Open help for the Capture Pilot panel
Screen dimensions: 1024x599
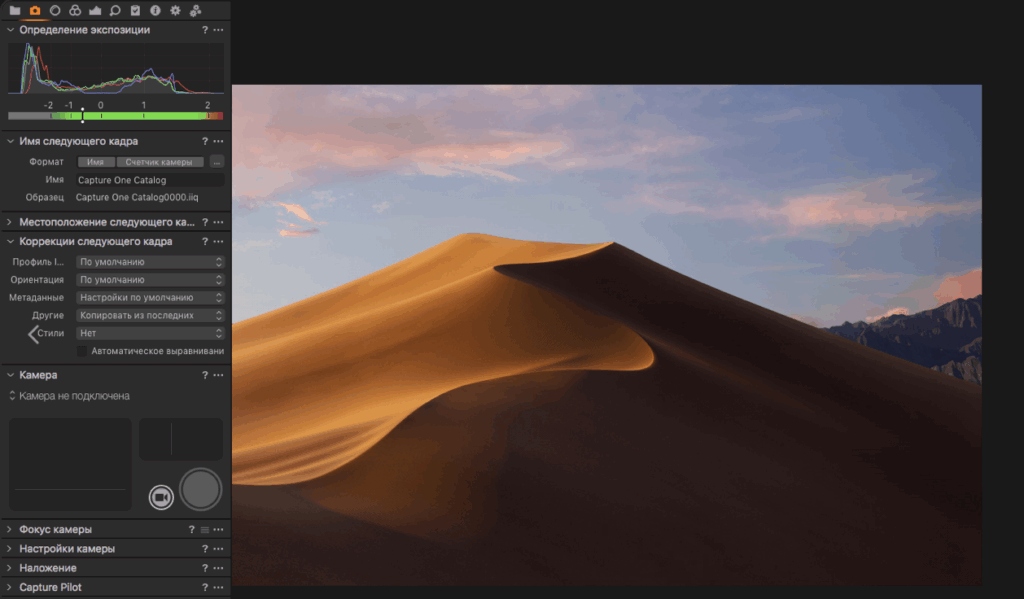pyautogui.click(x=204, y=587)
